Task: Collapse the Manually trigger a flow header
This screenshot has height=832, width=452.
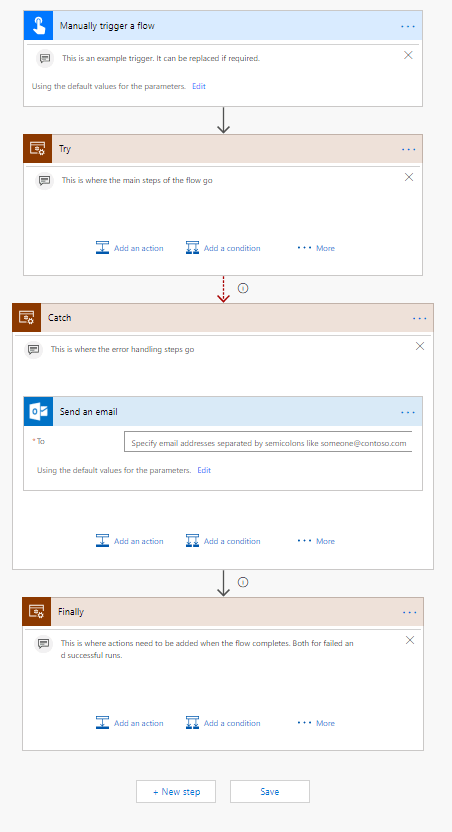Action: point(223,25)
